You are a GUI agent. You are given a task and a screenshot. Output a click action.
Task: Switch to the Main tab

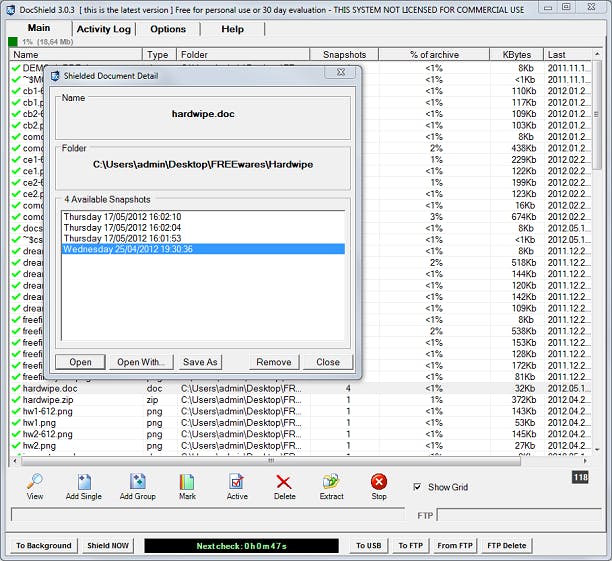[x=39, y=28]
